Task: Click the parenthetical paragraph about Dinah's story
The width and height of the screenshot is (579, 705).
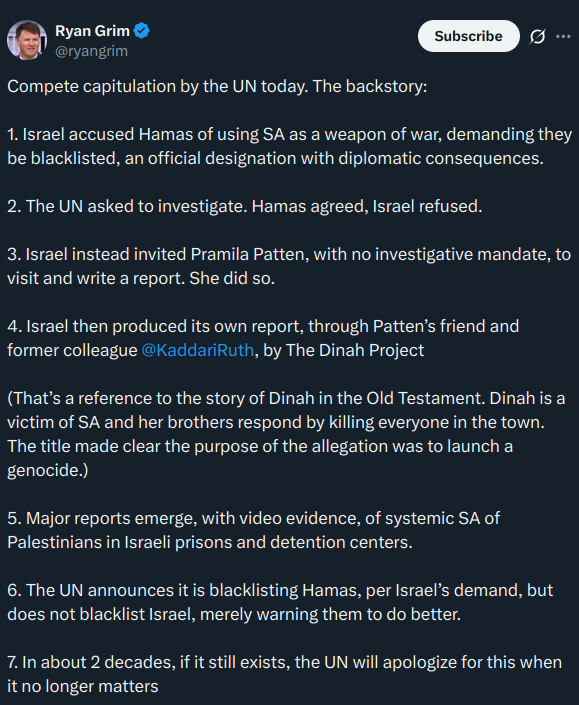Action: pos(286,434)
